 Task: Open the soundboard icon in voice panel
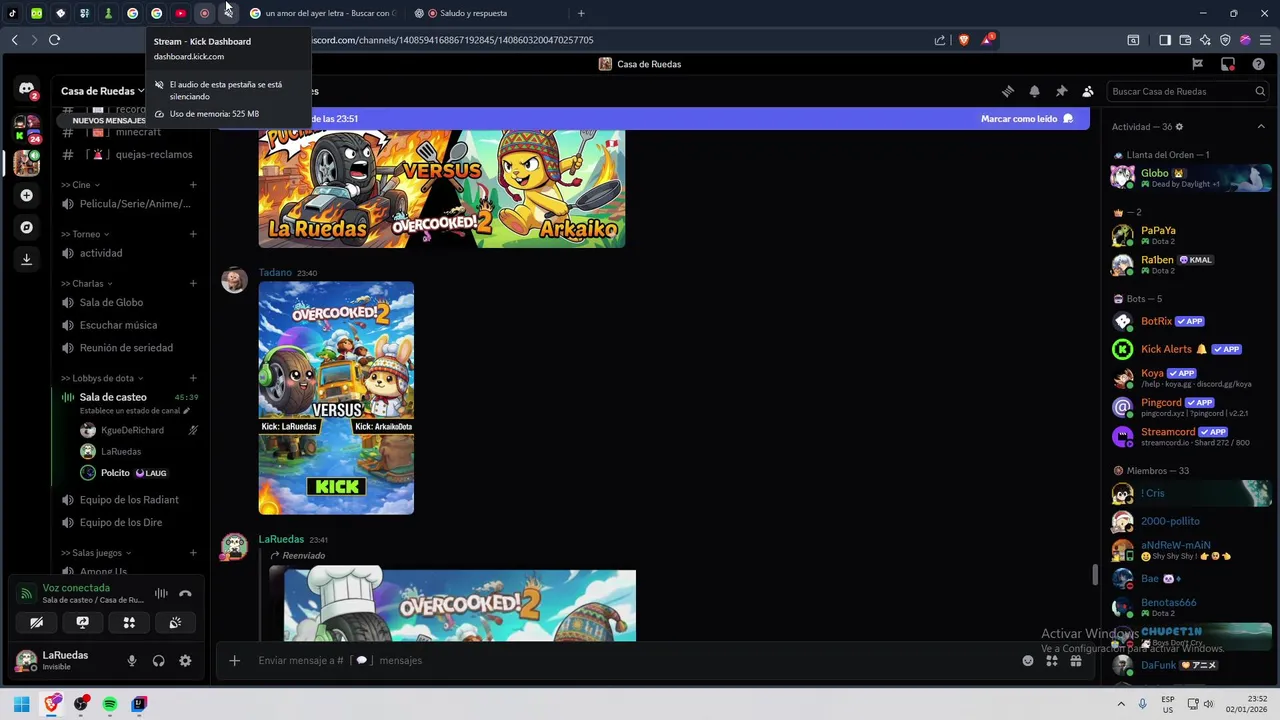tap(175, 622)
